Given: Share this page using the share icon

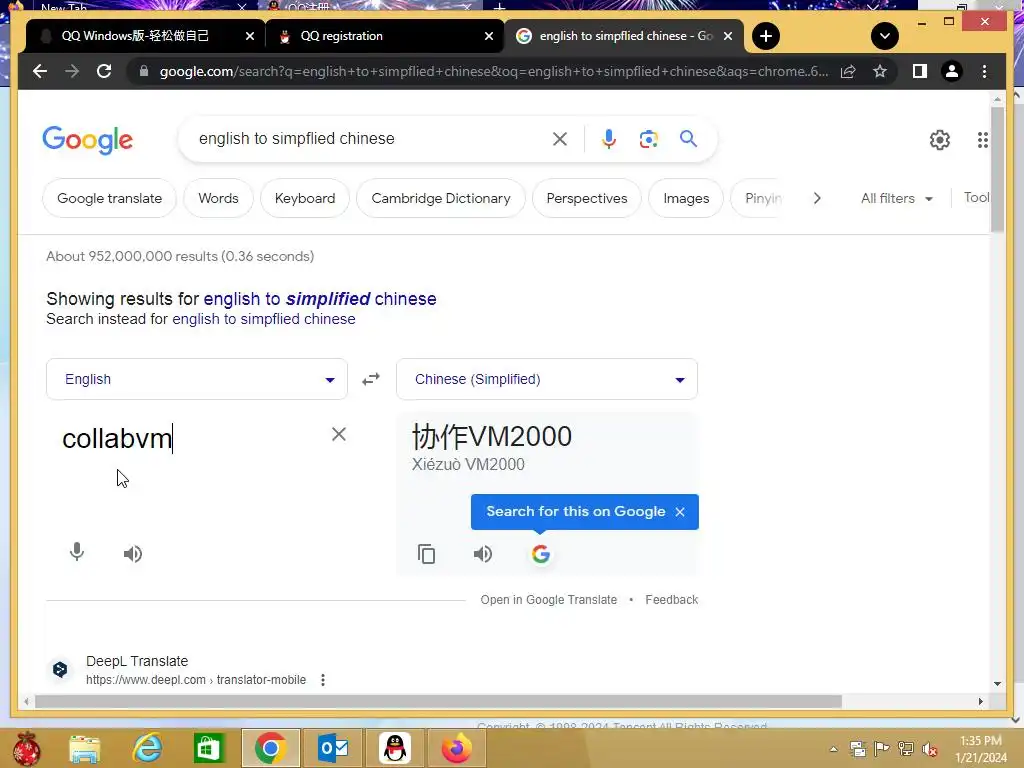Looking at the screenshot, I should [848, 71].
